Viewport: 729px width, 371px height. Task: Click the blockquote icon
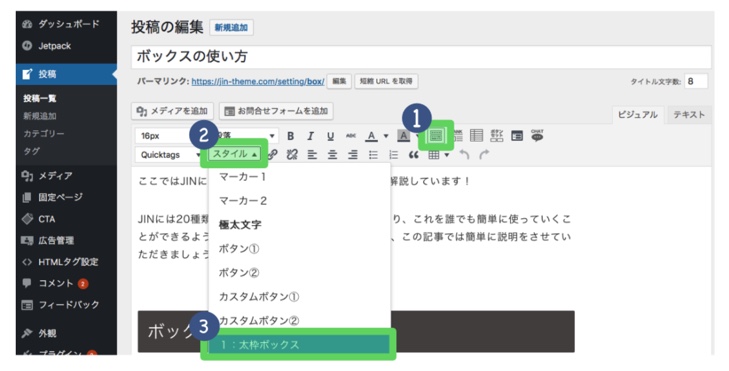click(x=413, y=155)
